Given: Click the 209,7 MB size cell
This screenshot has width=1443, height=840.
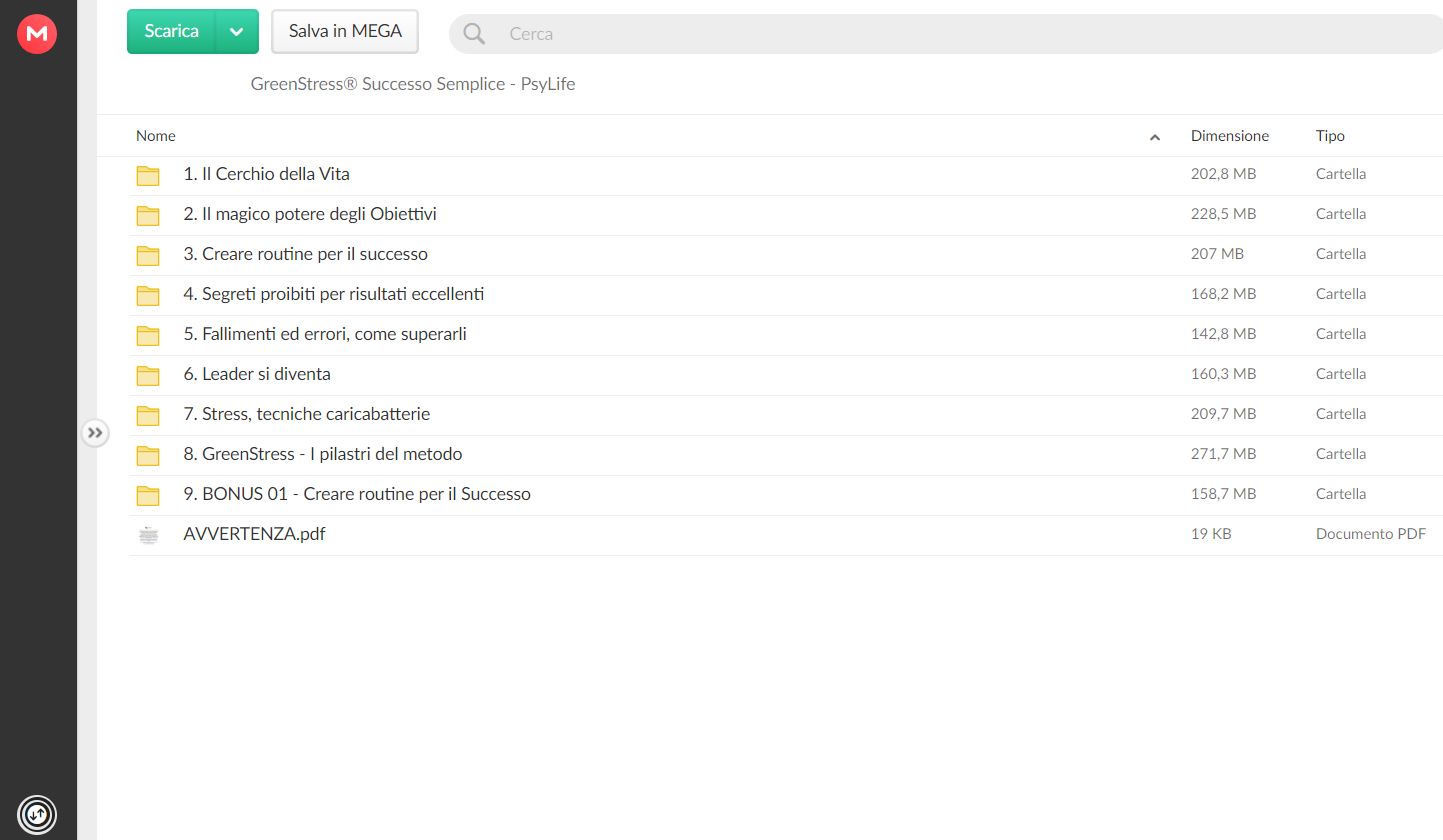Looking at the screenshot, I should point(1223,414).
